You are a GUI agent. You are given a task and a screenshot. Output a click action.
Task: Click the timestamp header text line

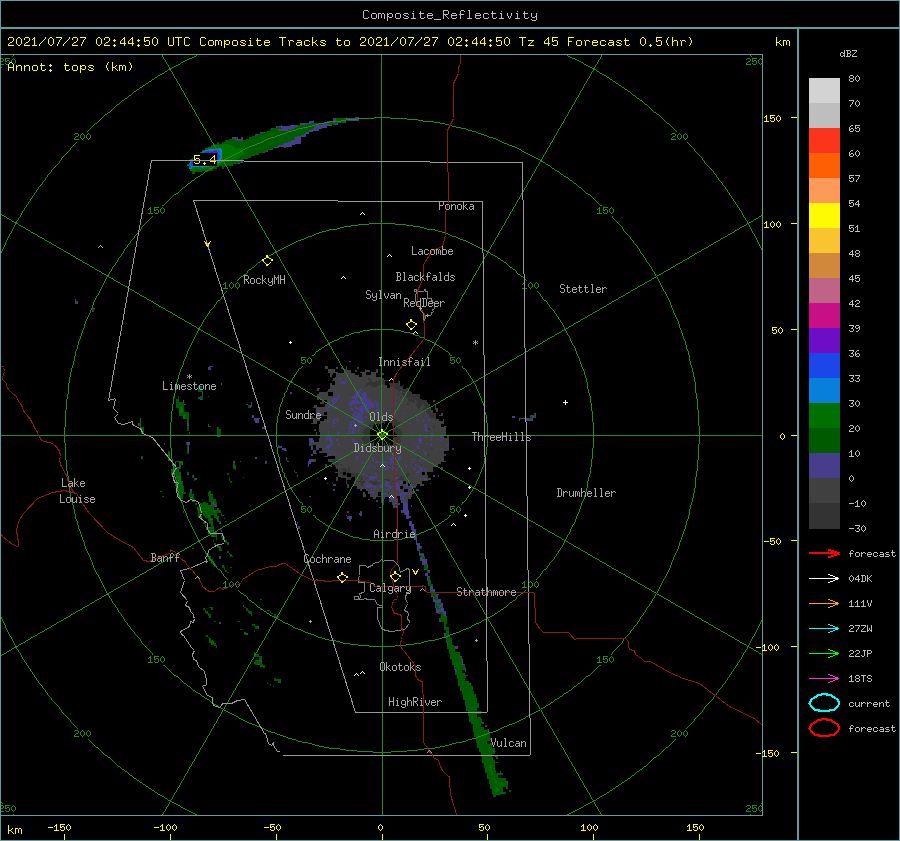pyautogui.click(x=350, y=42)
